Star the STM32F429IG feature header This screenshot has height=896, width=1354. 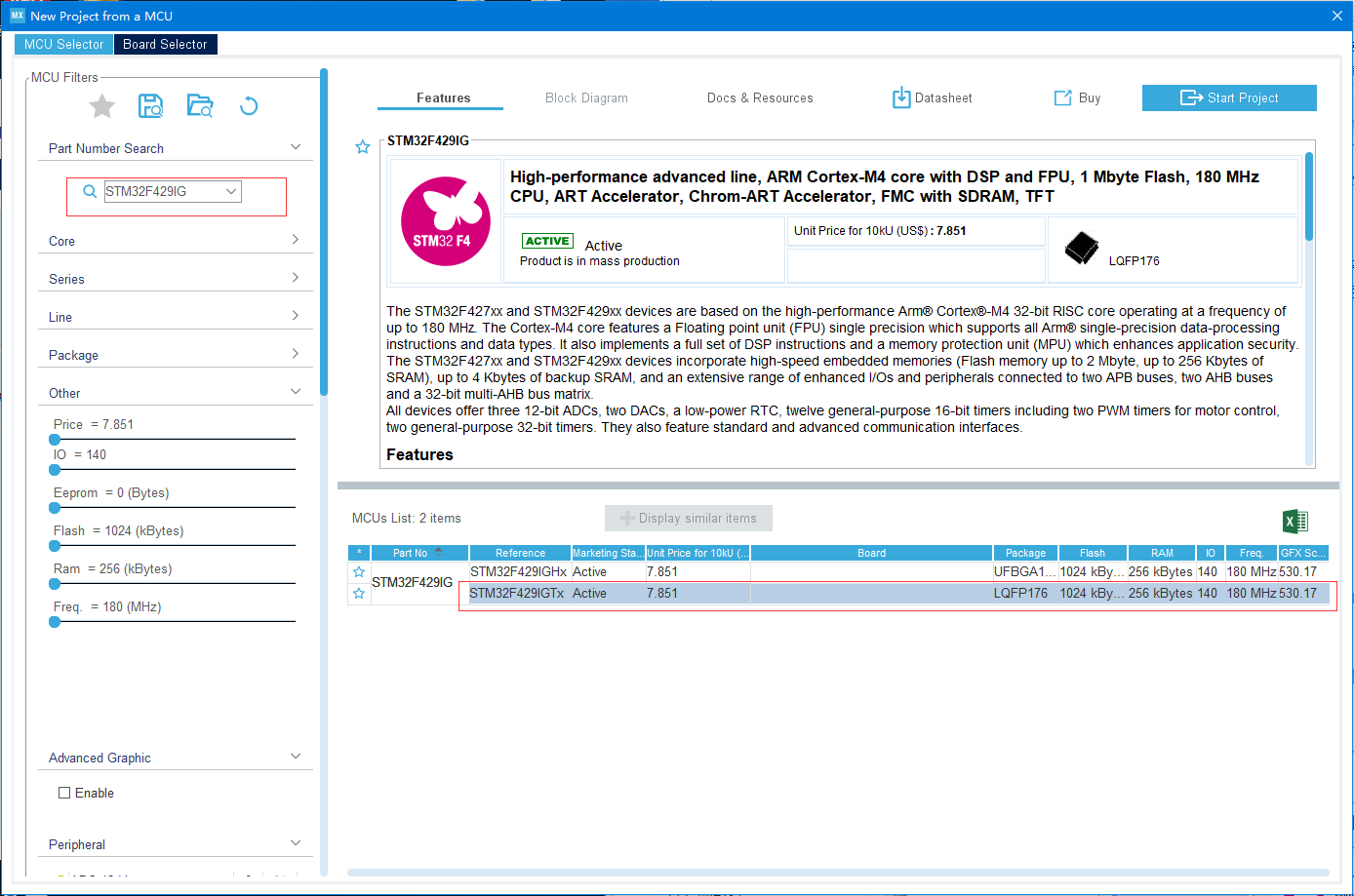[x=363, y=147]
